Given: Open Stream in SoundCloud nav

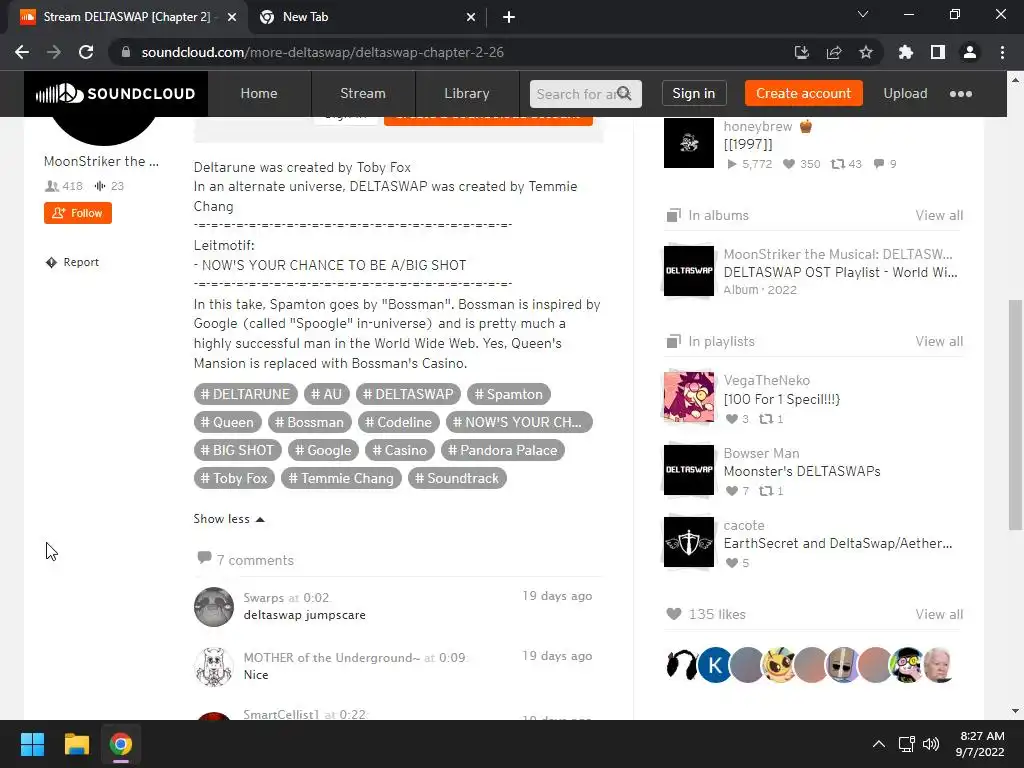Looking at the screenshot, I should [362, 93].
